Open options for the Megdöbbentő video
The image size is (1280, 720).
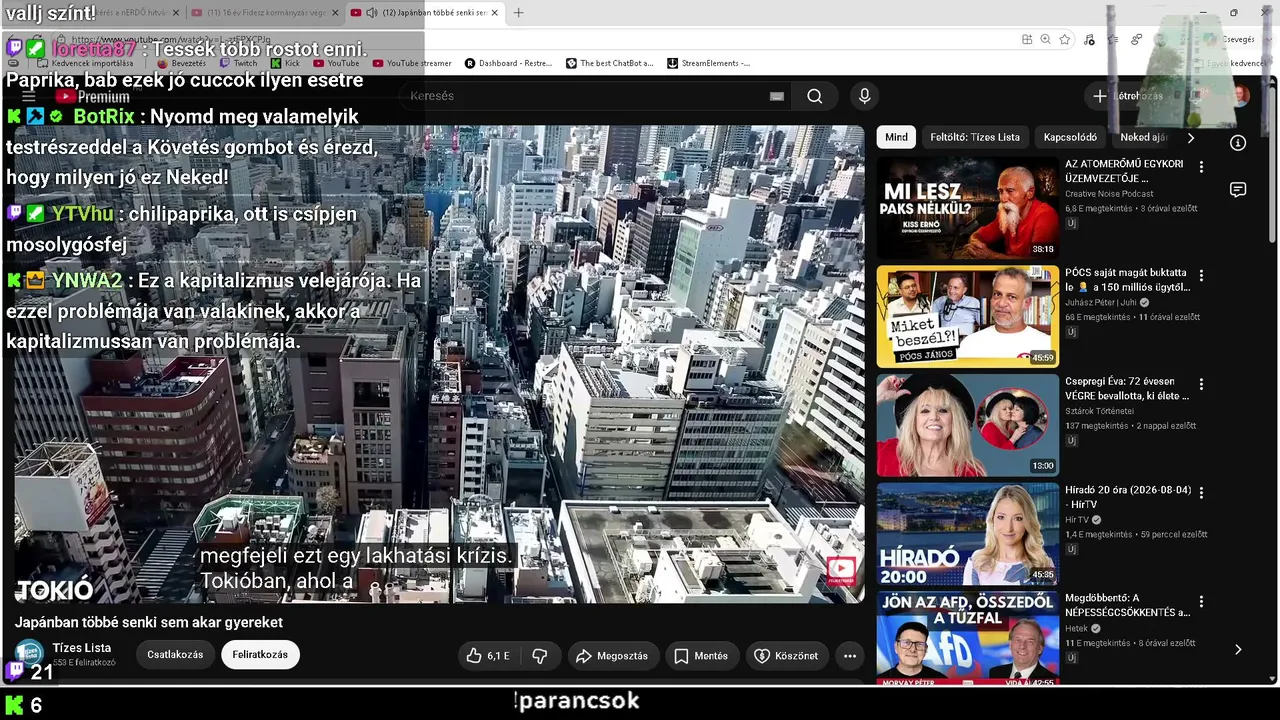click(1201, 603)
